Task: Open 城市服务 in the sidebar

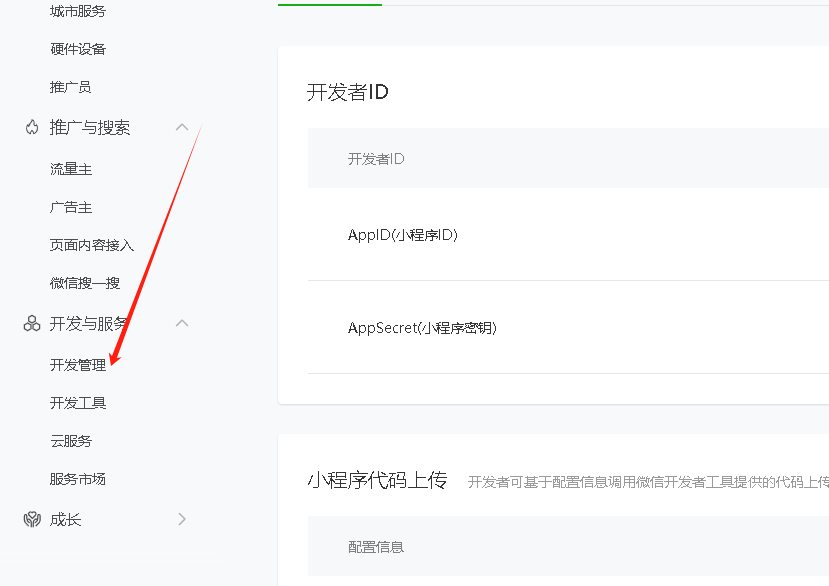Action: point(78,11)
